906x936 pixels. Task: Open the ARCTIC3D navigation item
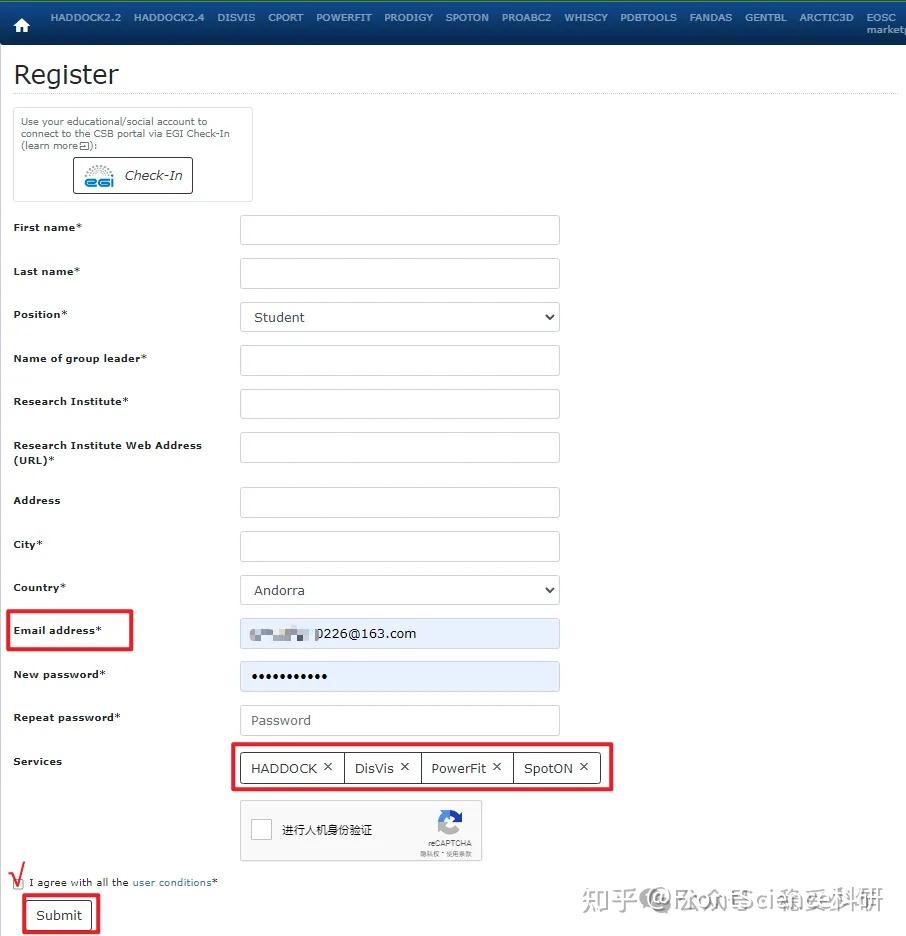(826, 17)
